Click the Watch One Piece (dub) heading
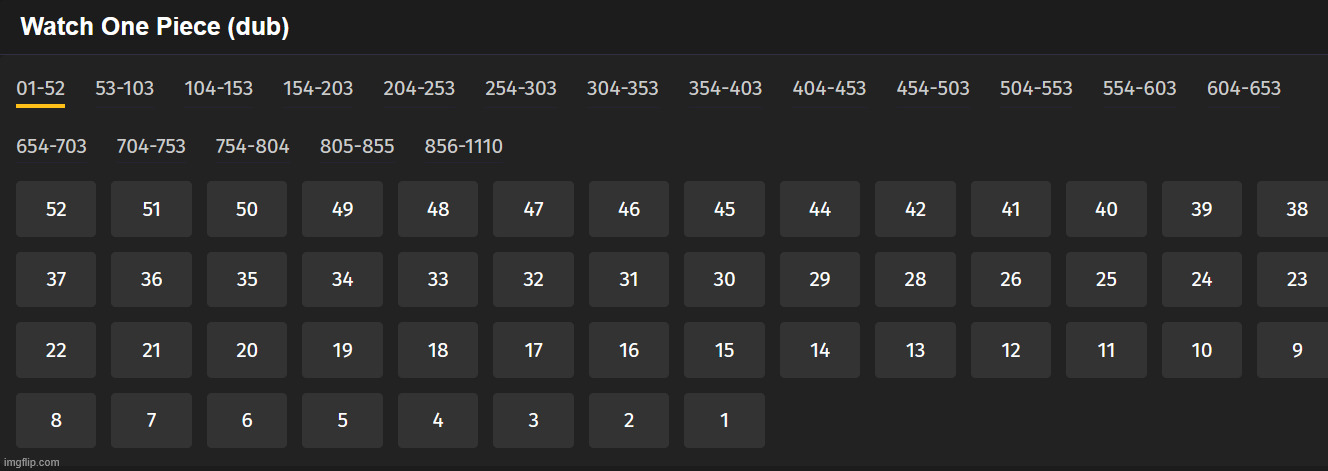The height and width of the screenshot is (471, 1328). 155,27
